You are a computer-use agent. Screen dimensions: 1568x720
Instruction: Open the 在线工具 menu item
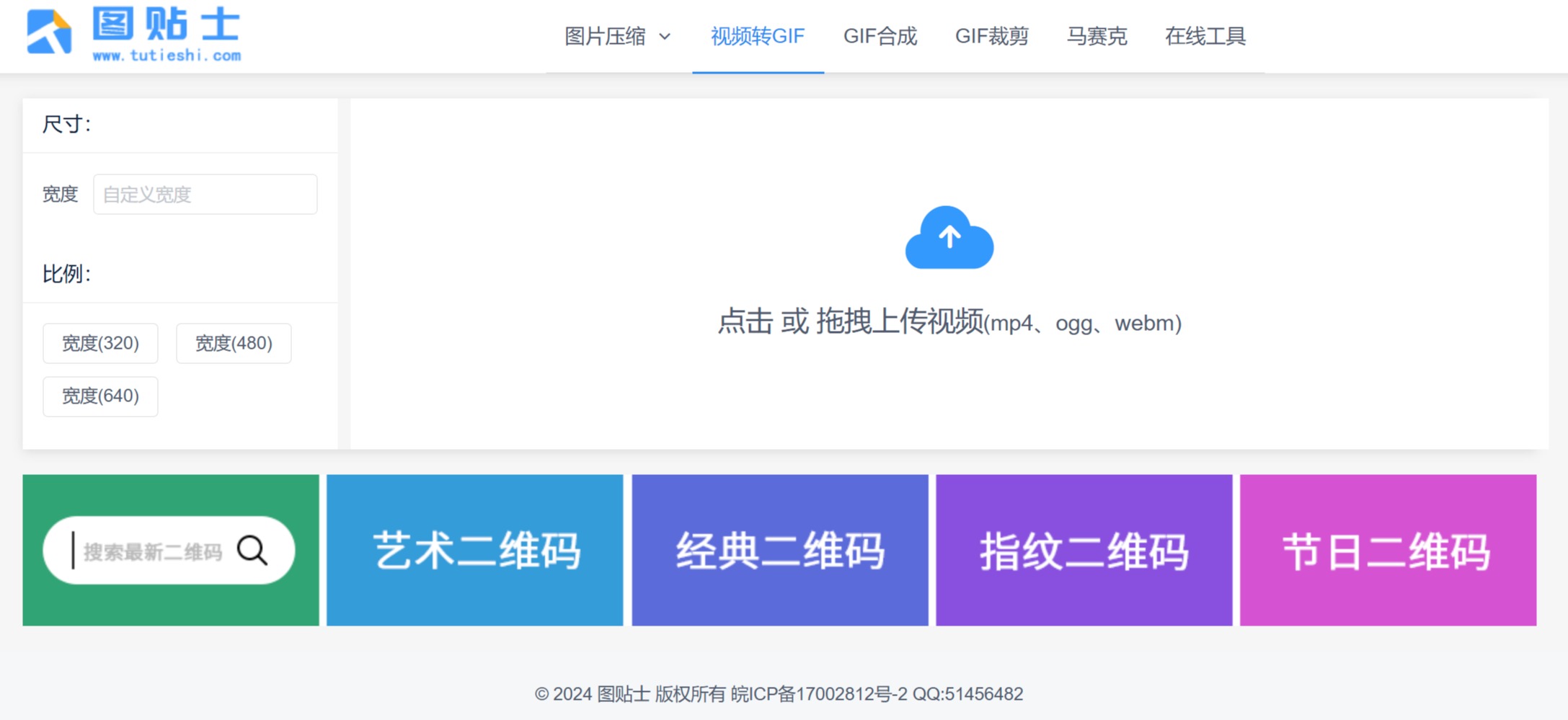(1206, 36)
